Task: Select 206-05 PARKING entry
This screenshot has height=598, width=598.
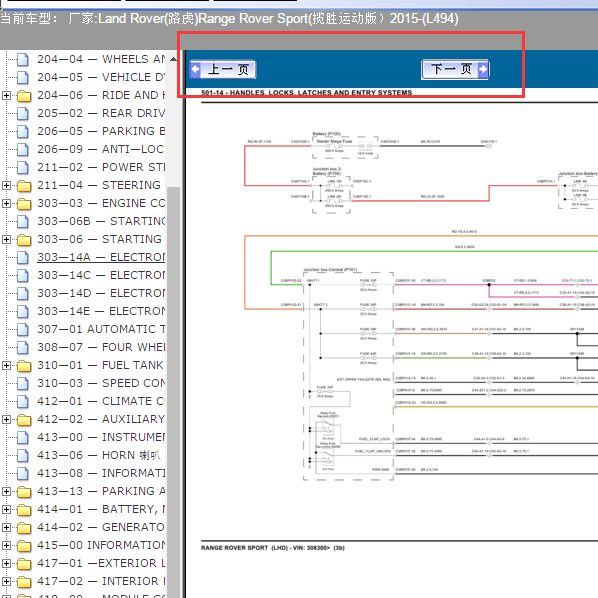Action: (x=101, y=131)
